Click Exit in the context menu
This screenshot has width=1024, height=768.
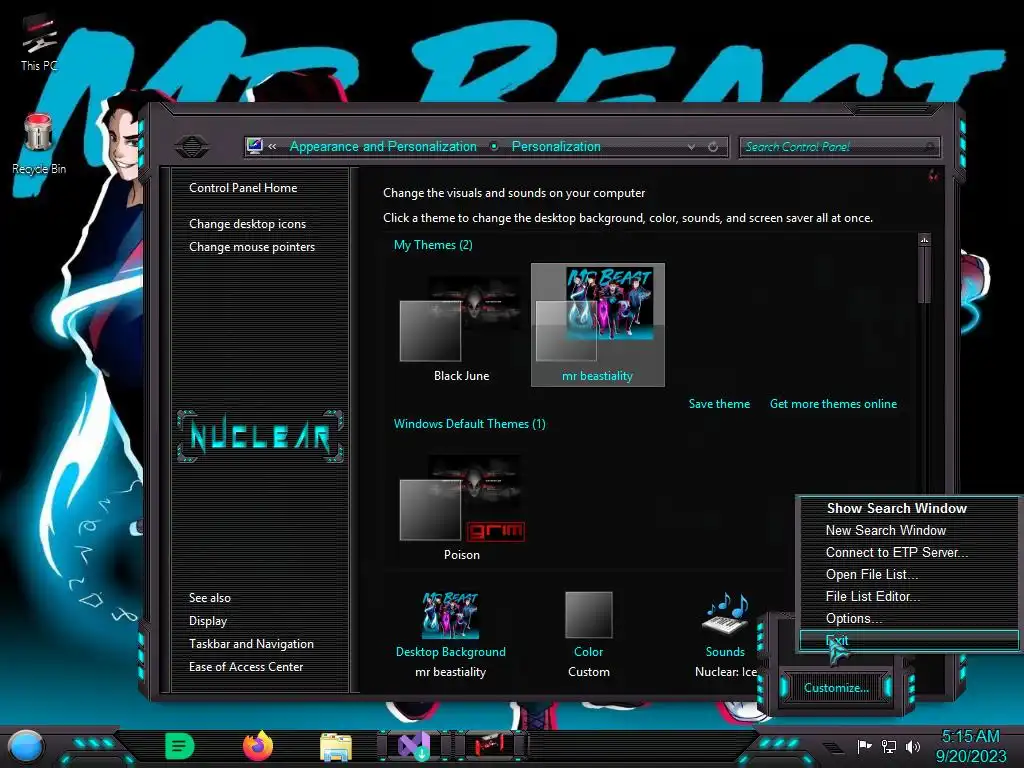coord(909,641)
